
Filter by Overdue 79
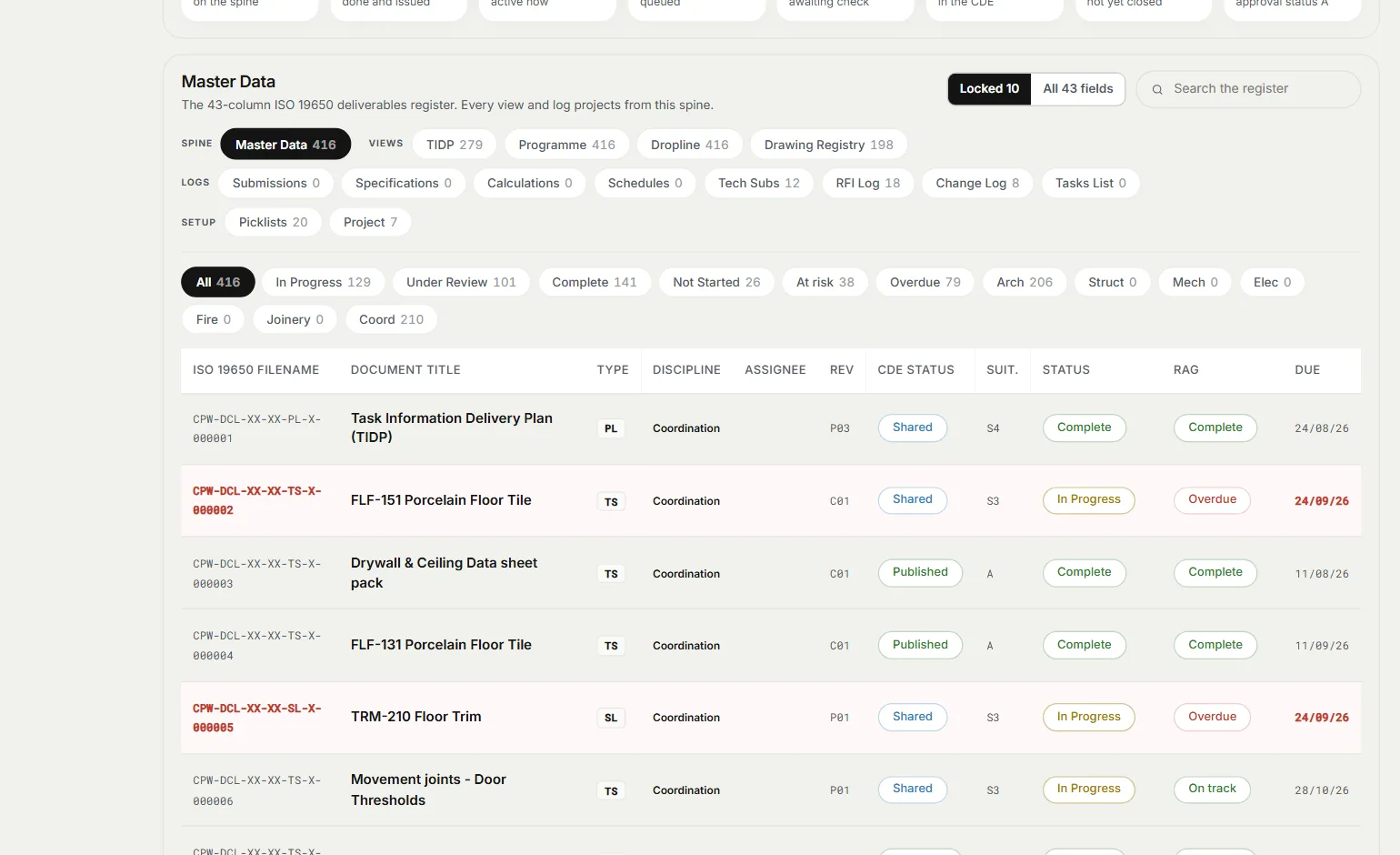(x=925, y=282)
